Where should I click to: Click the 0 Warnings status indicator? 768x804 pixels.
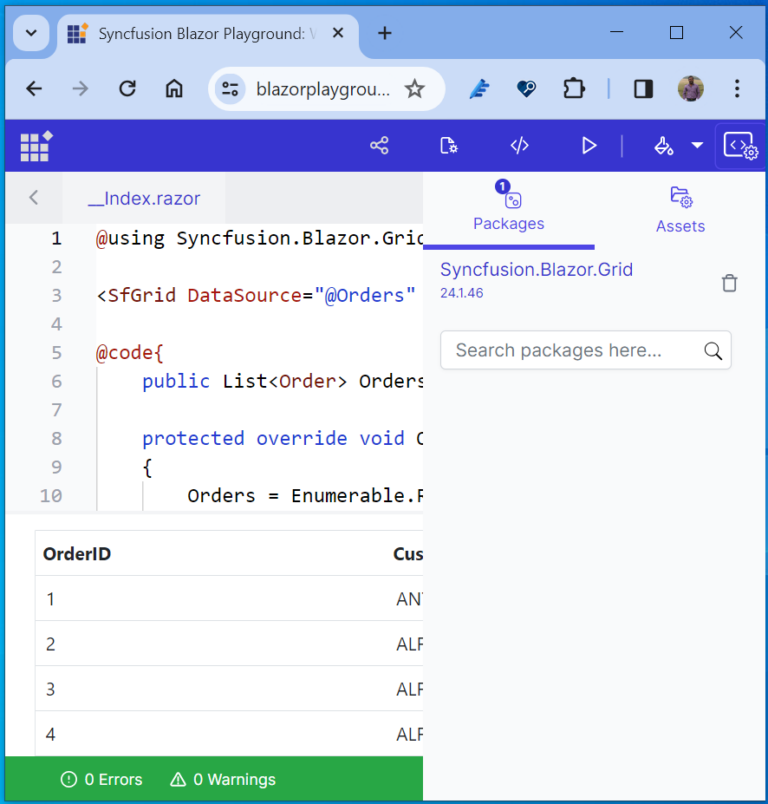click(223, 779)
